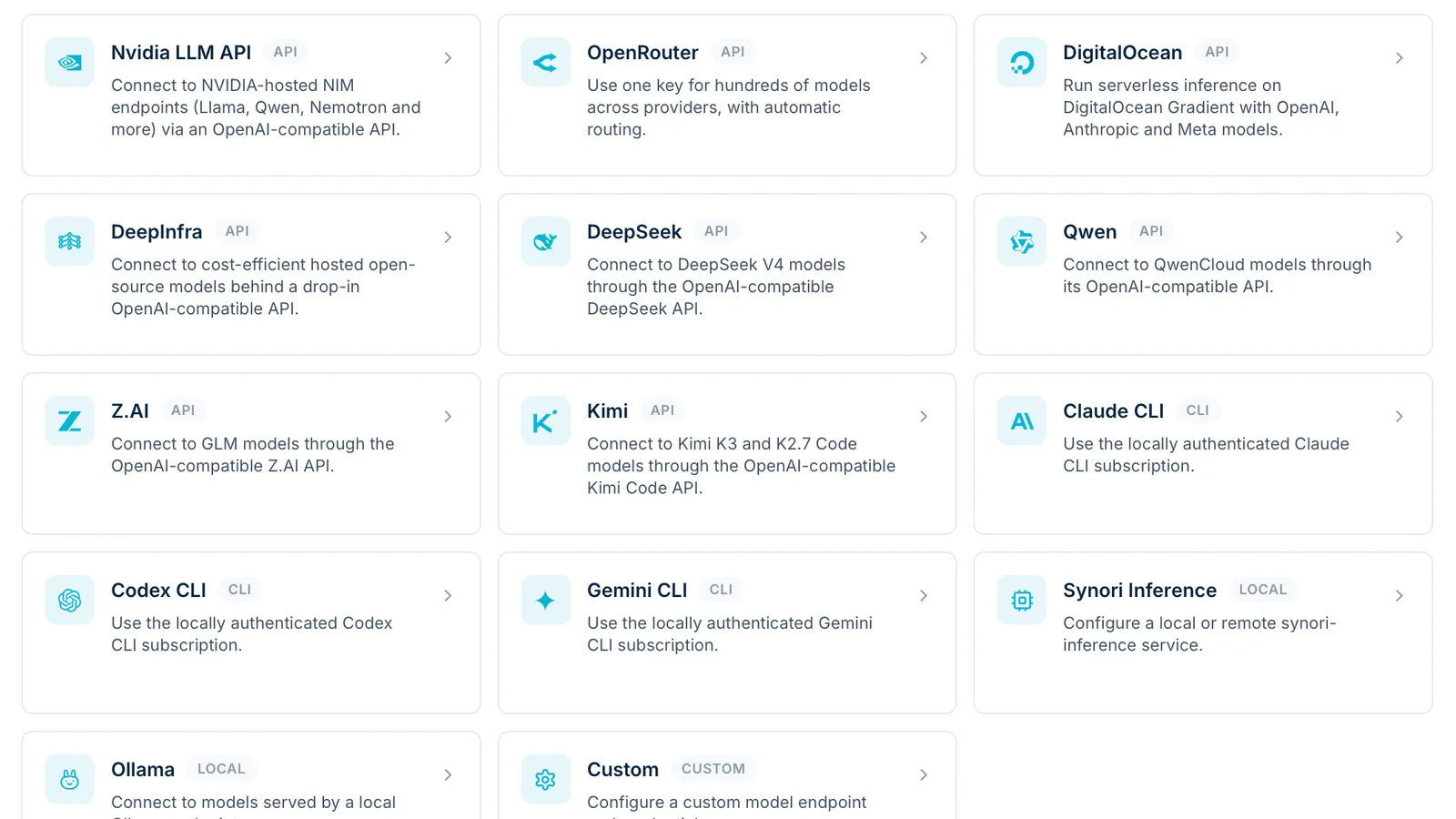Click the Custom provider gear icon
This screenshot has width=1456, height=819.
point(546,779)
